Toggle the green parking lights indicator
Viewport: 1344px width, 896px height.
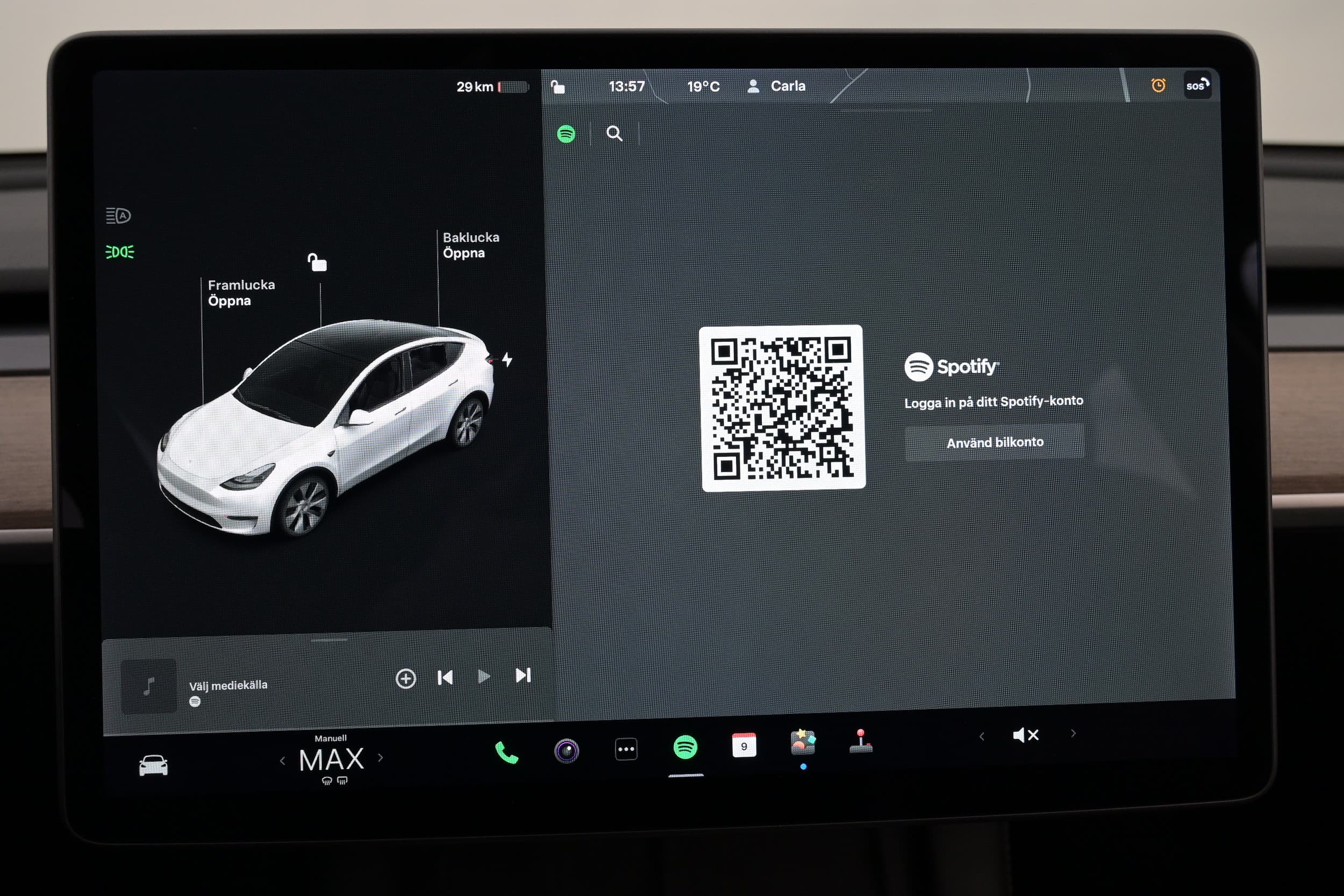click(119, 252)
